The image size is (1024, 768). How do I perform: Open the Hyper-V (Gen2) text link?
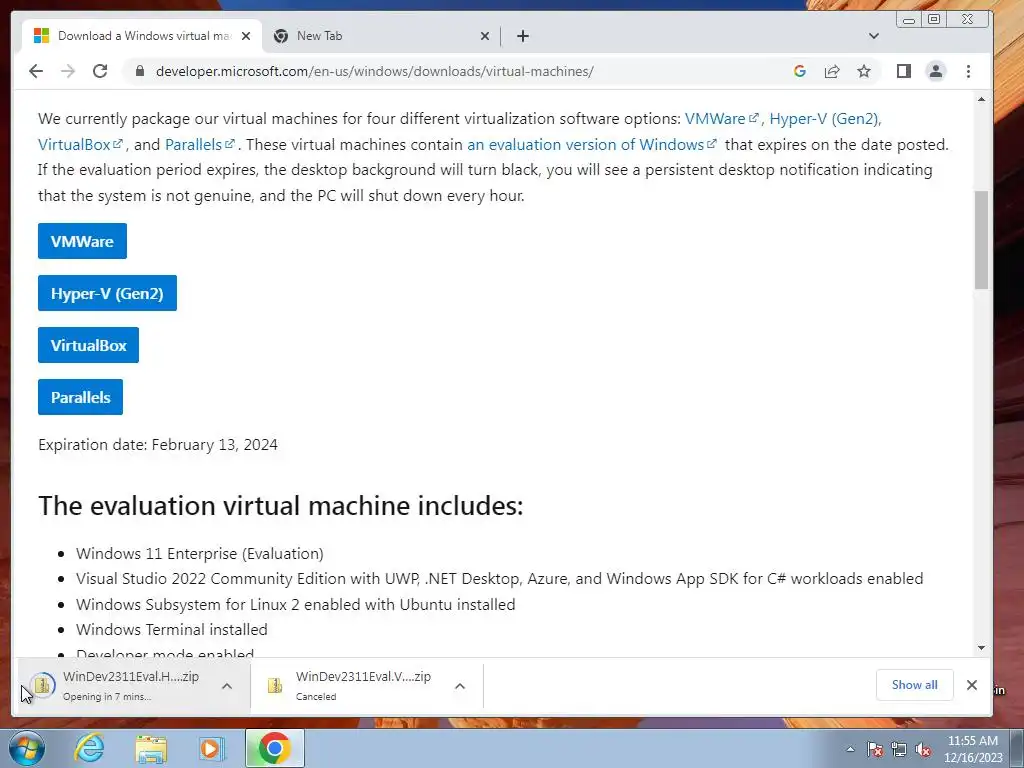click(824, 119)
